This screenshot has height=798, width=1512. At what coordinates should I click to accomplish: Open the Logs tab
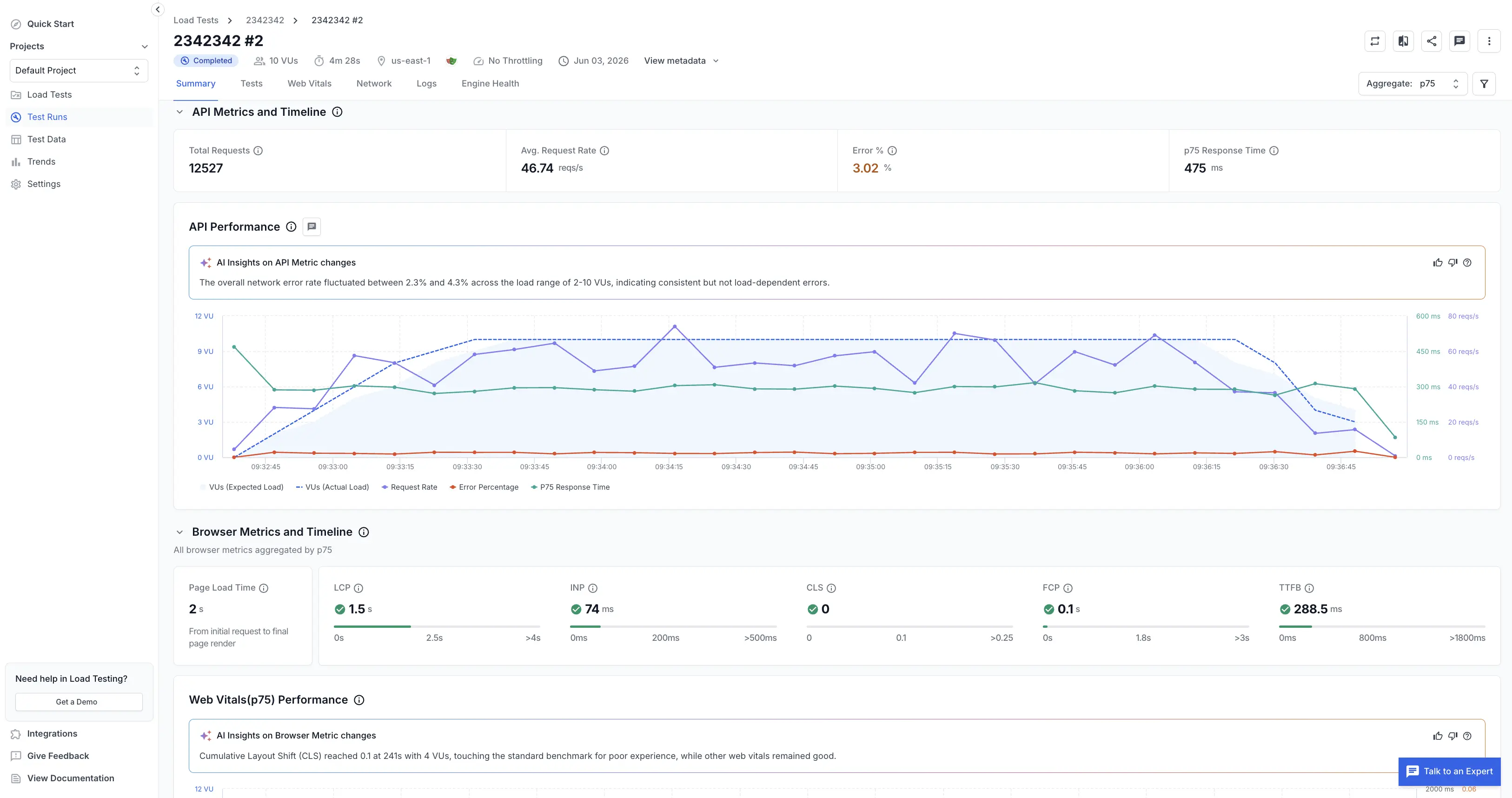coord(426,84)
